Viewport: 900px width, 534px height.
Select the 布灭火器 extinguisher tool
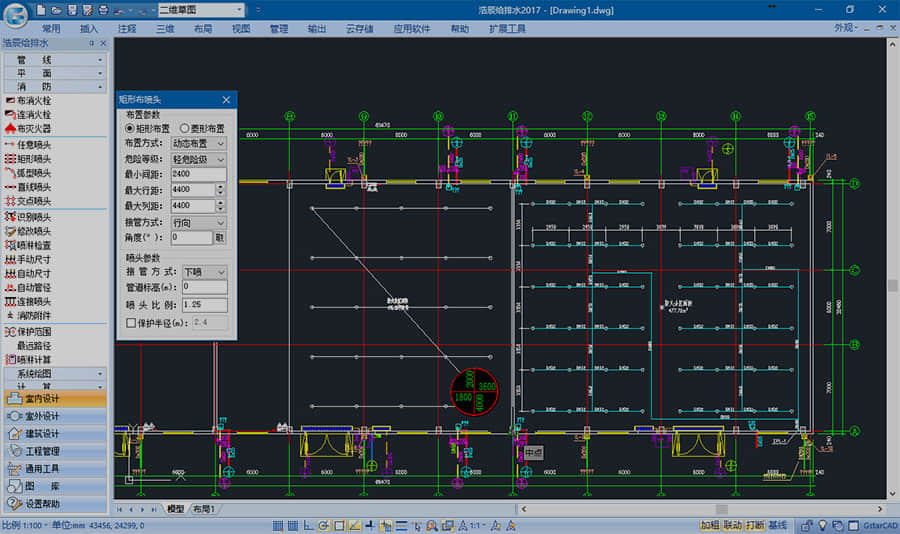(34, 129)
